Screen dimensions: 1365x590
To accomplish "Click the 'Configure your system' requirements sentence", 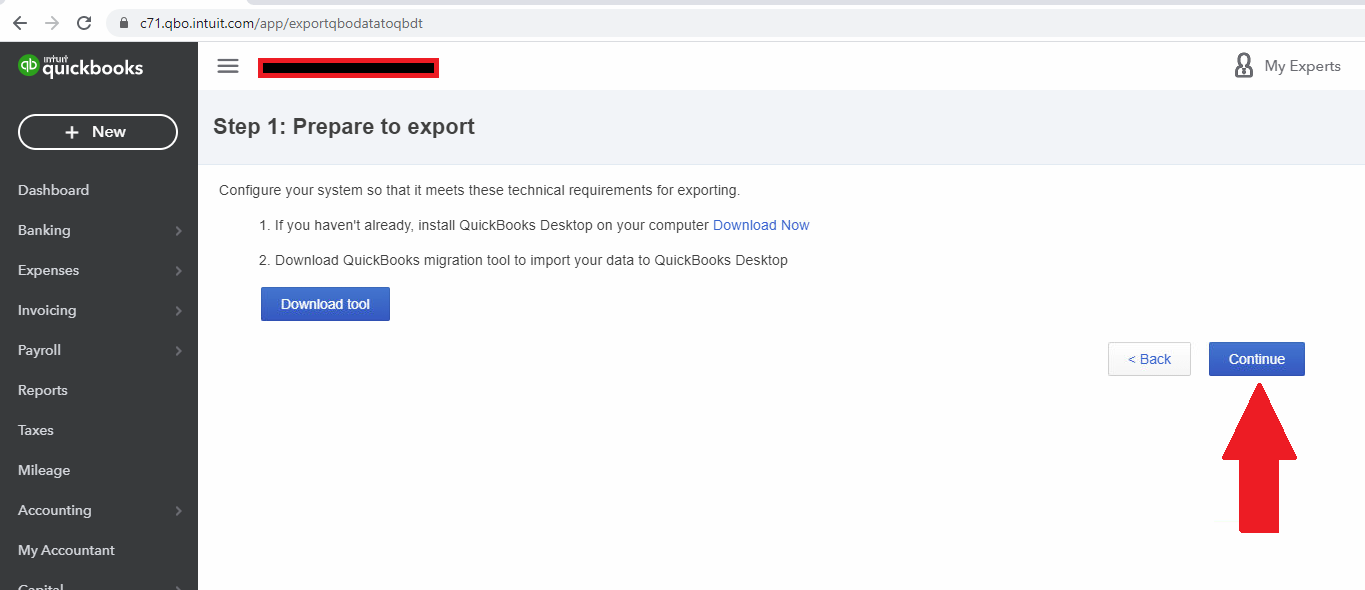I will [x=479, y=190].
